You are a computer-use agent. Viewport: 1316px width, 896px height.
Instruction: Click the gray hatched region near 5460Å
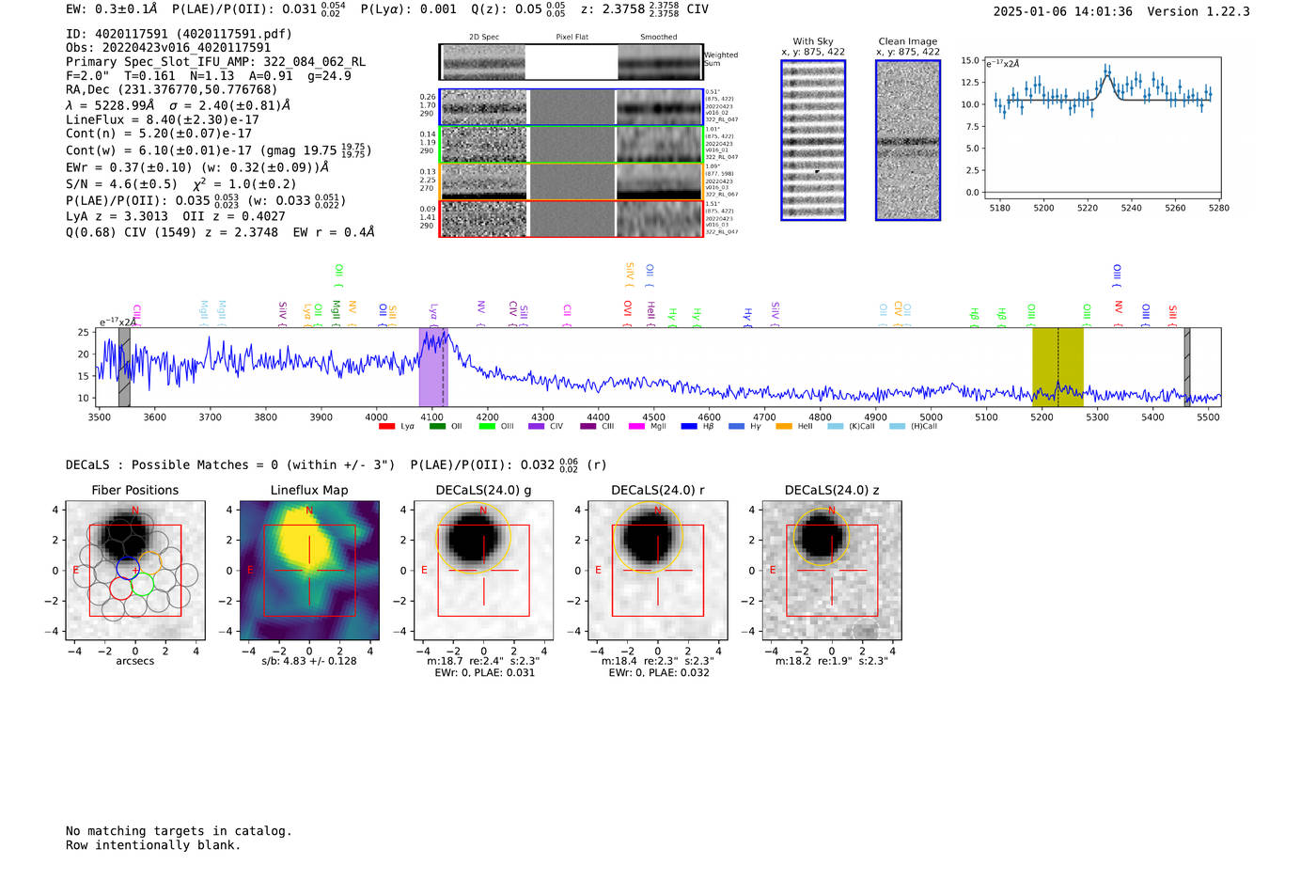pos(1187,367)
